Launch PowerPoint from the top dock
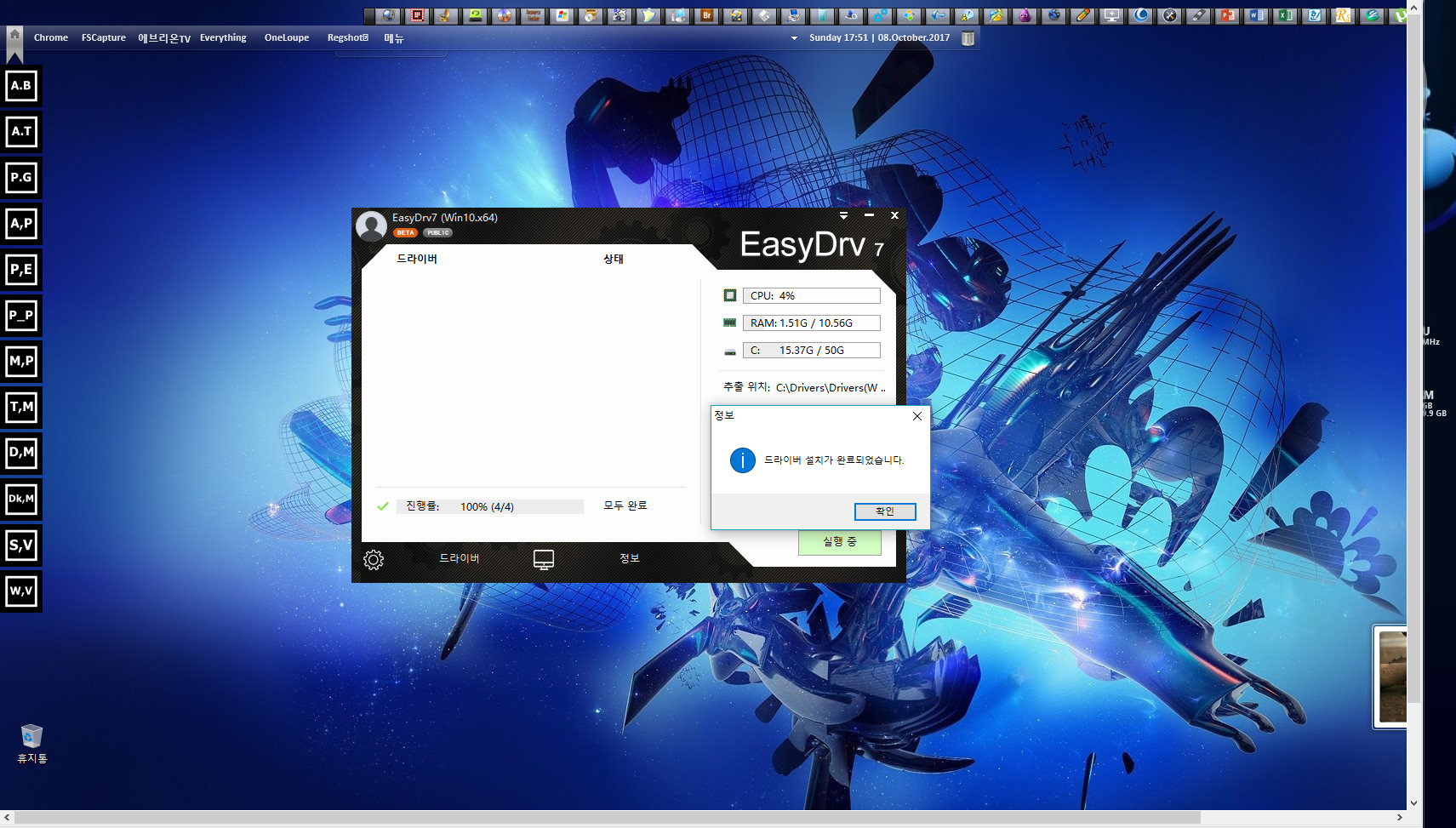The height and width of the screenshot is (828, 1456). [x=1227, y=15]
